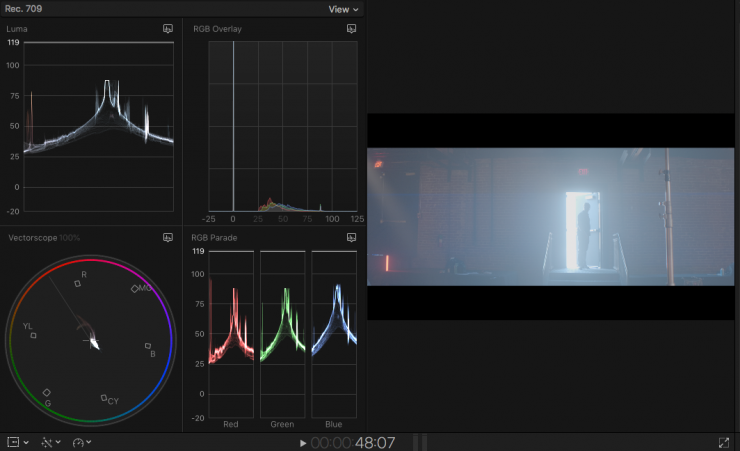Toggle the audio meters beside the timecode
The image size is (740, 451).
(x=420, y=442)
